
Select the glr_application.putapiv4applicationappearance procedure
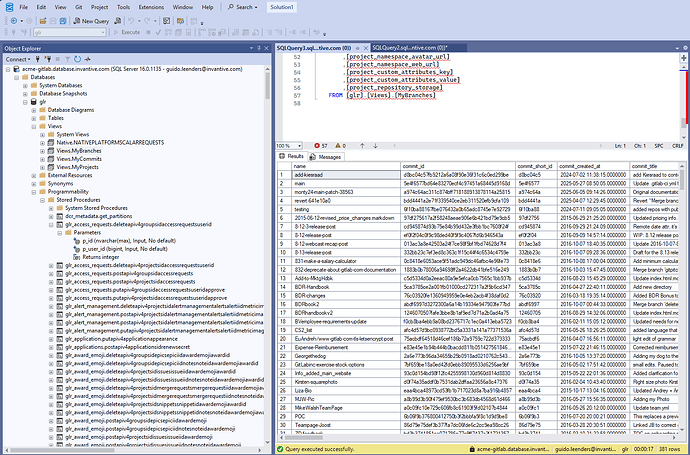[x=121, y=339]
